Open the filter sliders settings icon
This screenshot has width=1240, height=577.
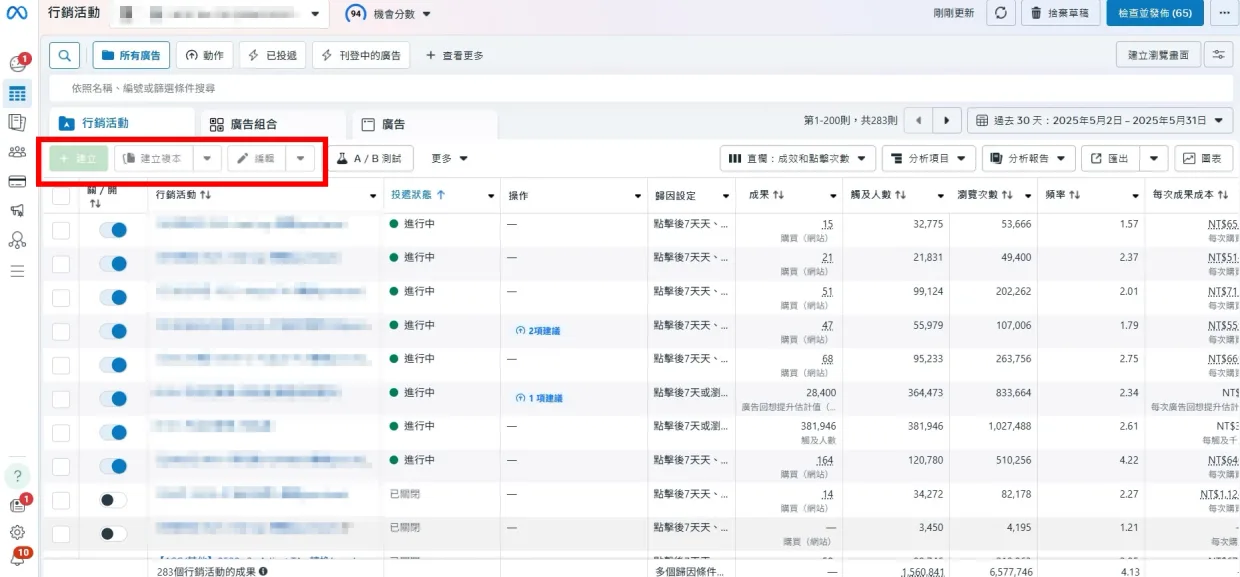[1218, 55]
